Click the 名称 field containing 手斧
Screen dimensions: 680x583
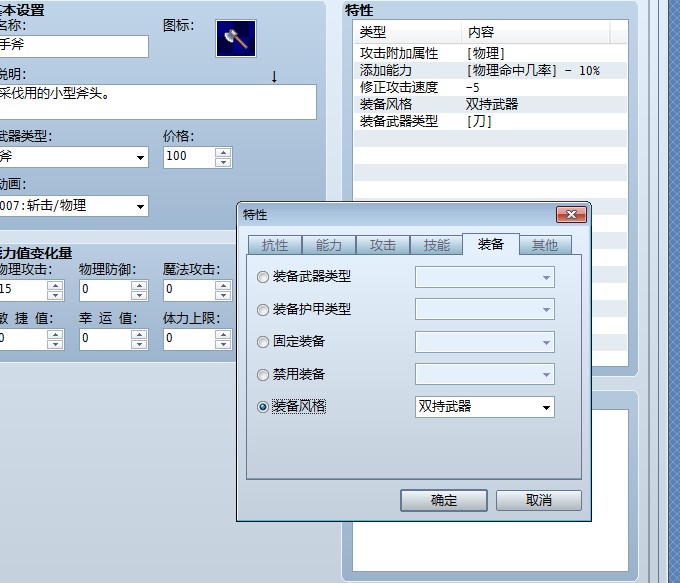pos(74,46)
